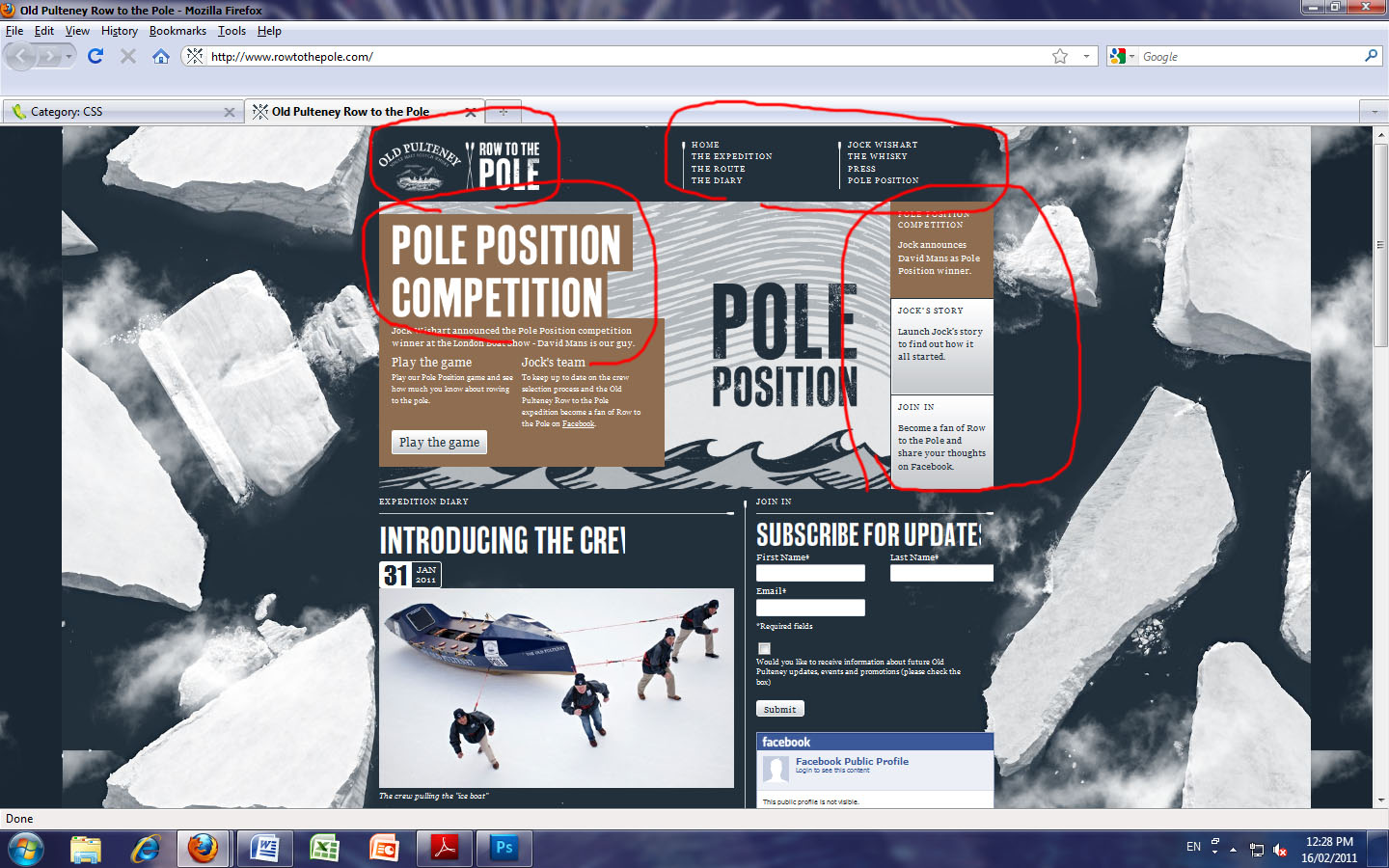
Task: Tick the future updates checkbox
Action: (x=764, y=648)
